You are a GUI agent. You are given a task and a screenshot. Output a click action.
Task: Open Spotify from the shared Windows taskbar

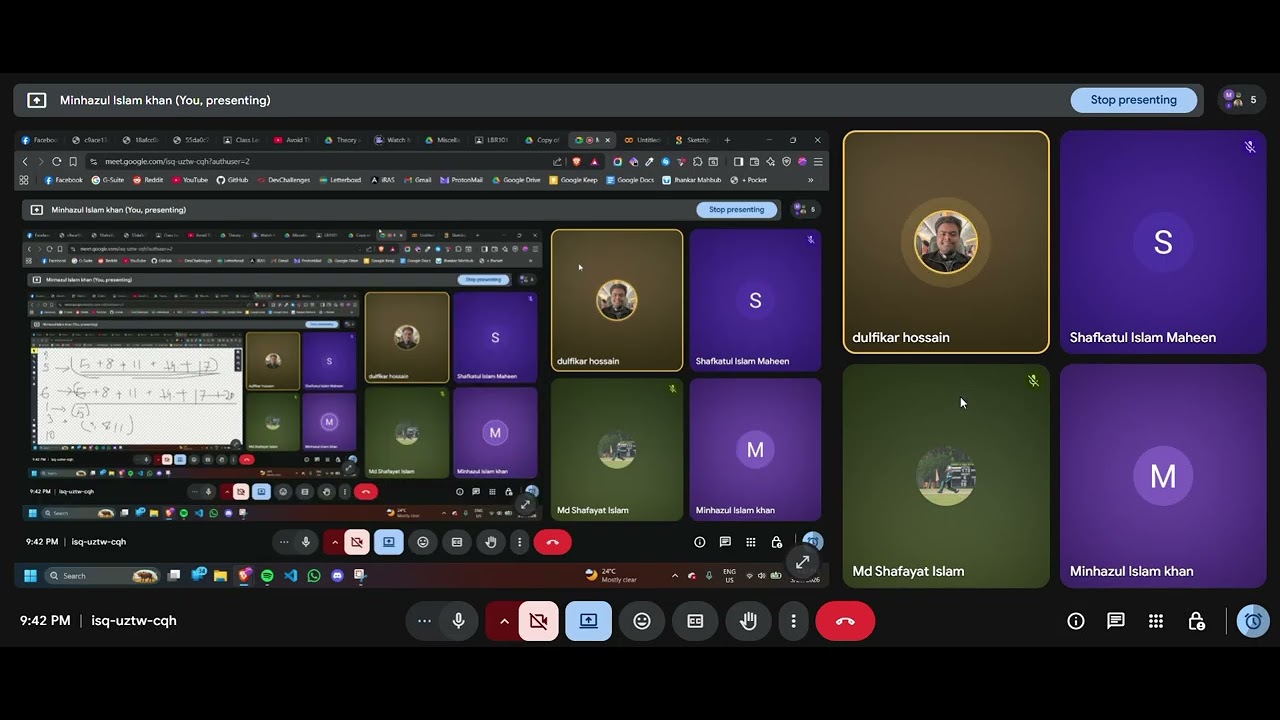267,576
